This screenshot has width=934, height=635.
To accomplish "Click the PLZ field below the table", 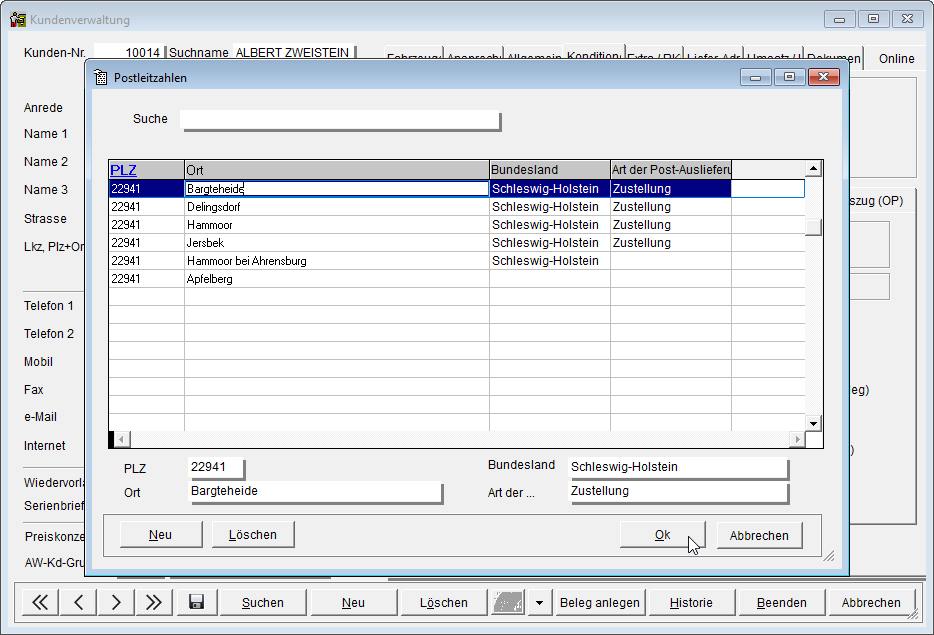I will [x=216, y=468].
